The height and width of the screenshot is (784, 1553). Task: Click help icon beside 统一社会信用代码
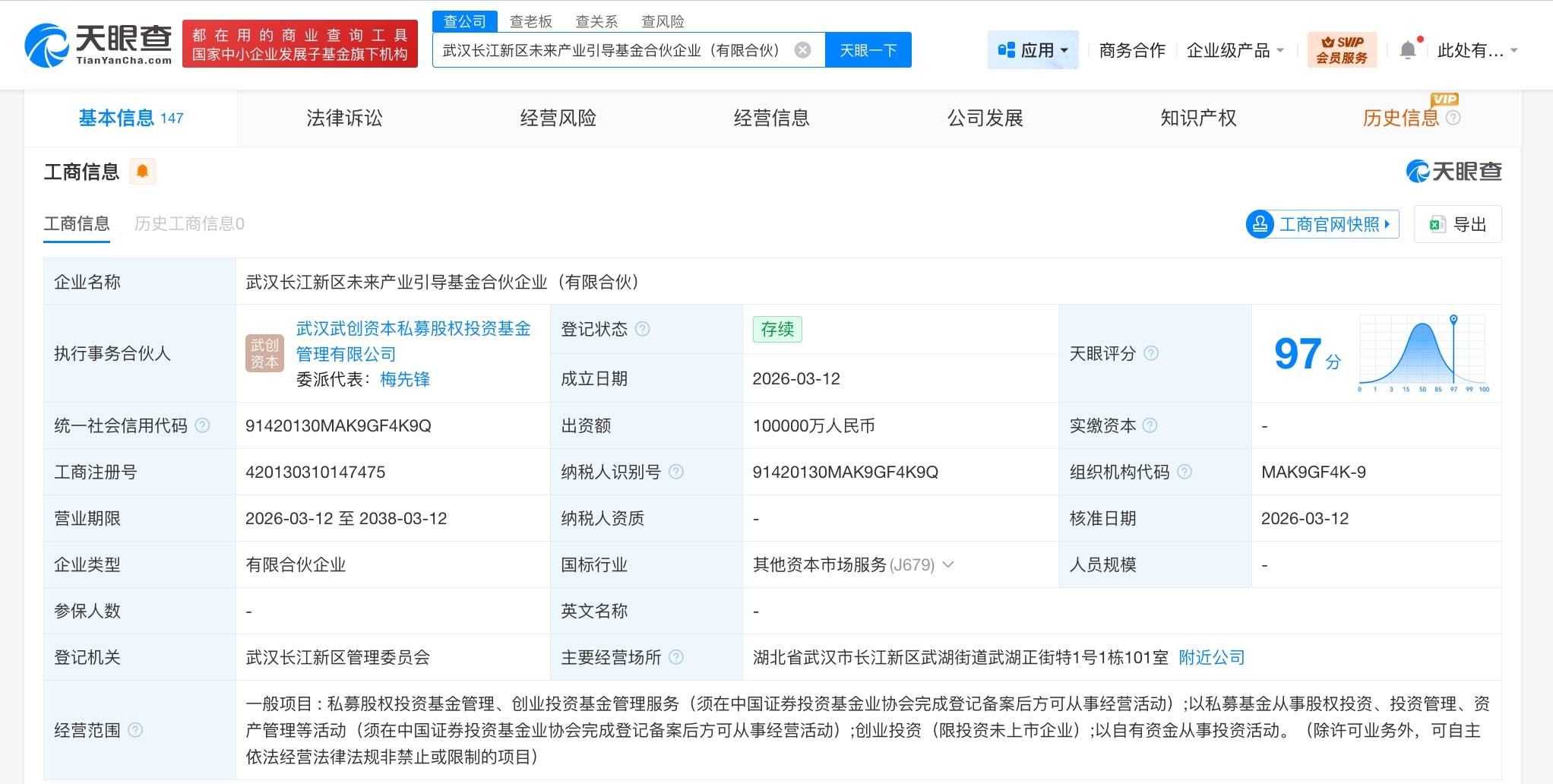coord(202,425)
